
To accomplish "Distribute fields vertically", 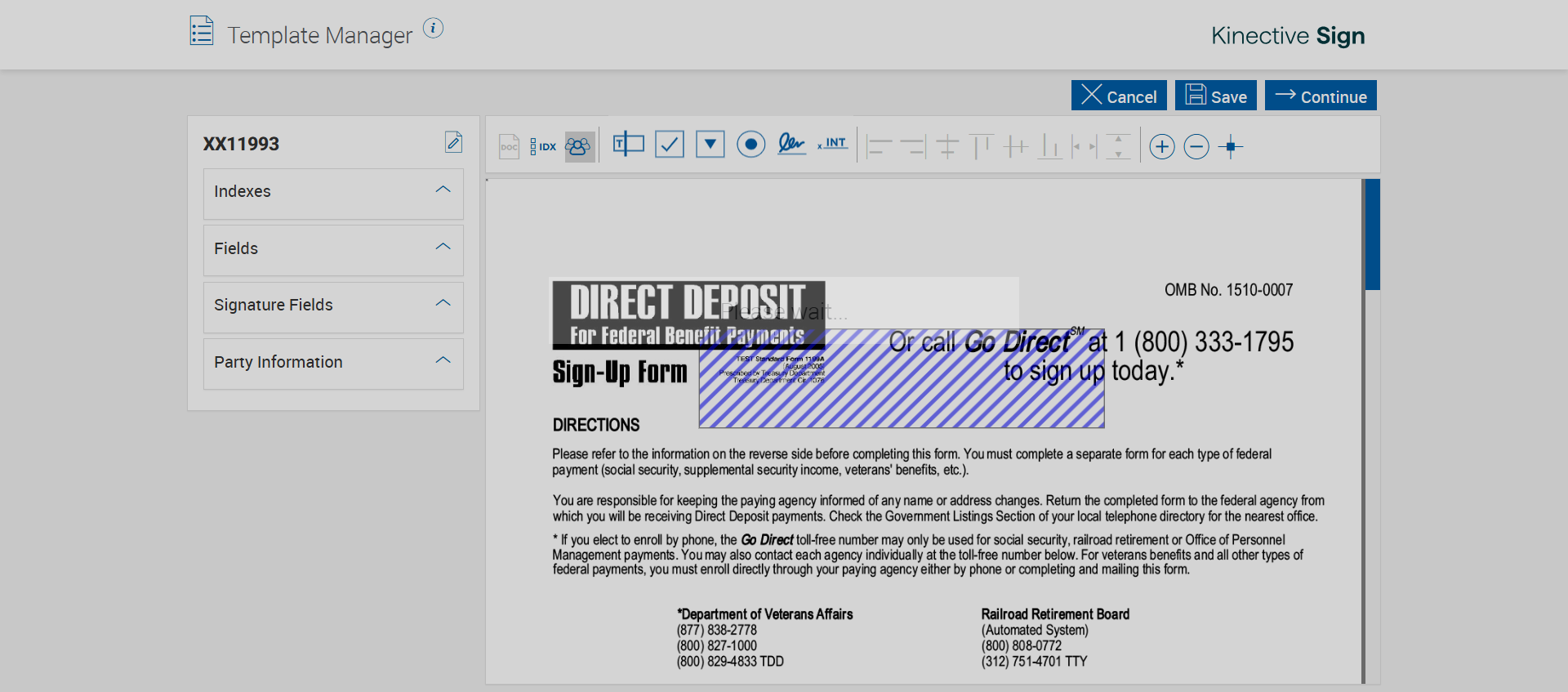I will click(x=1118, y=147).
